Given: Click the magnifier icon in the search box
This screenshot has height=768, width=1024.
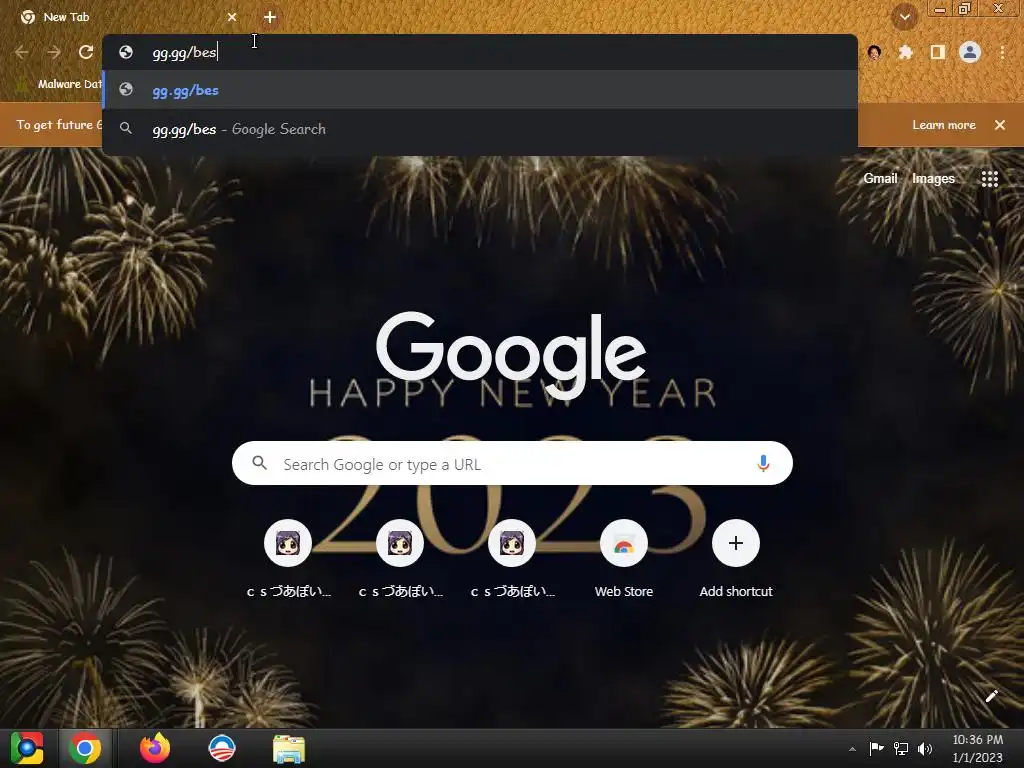Looking at the screenshot, I should pos(259,463).
